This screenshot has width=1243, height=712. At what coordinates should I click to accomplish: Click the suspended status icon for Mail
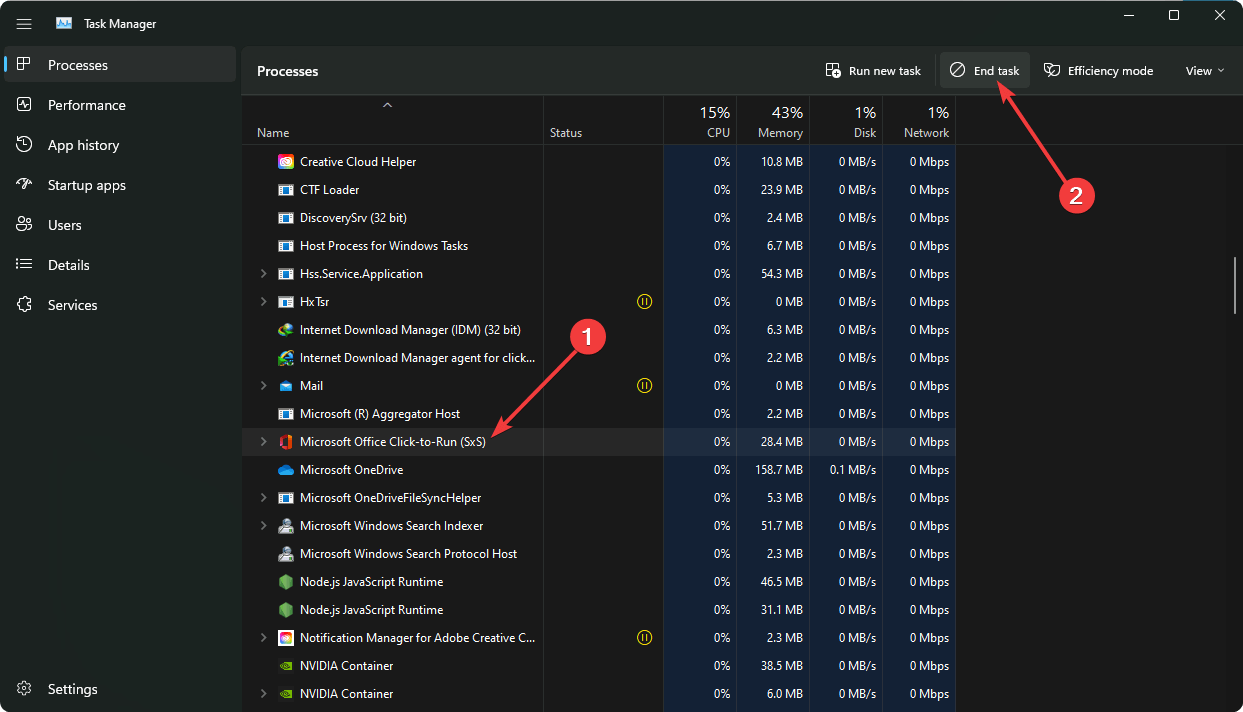point(644,386)
